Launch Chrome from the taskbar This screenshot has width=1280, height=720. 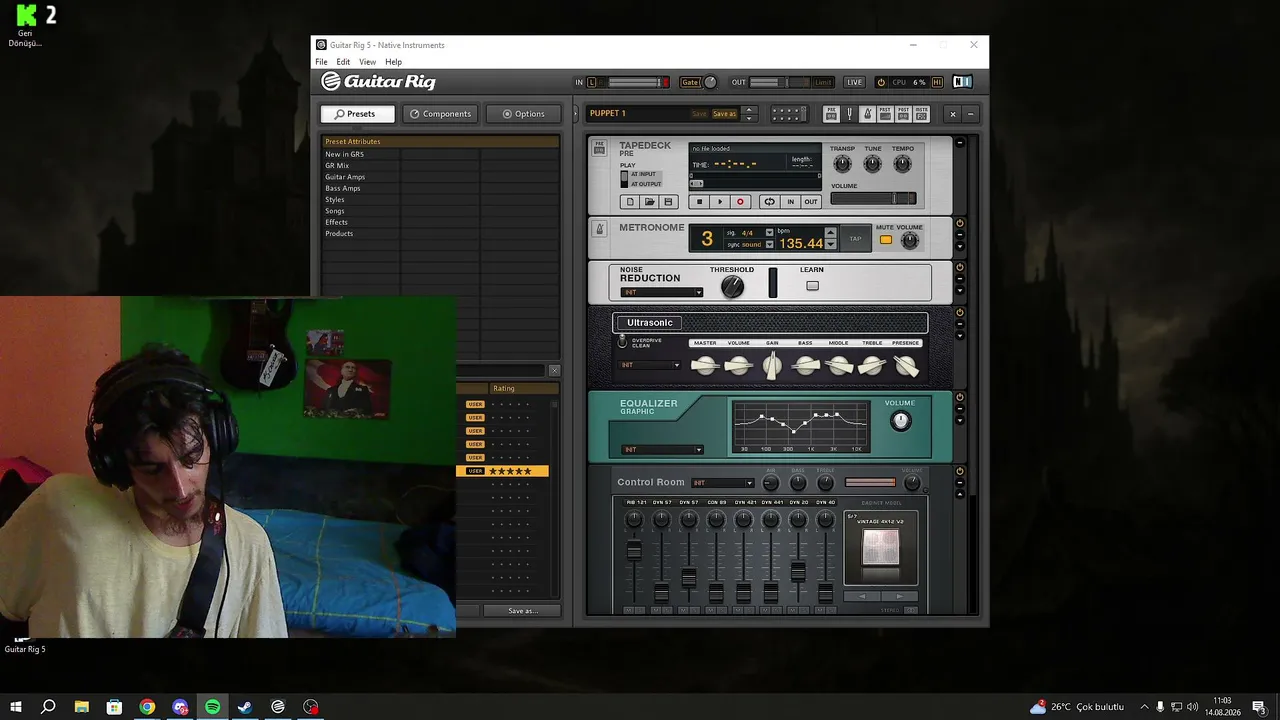[x=147, y=707]
